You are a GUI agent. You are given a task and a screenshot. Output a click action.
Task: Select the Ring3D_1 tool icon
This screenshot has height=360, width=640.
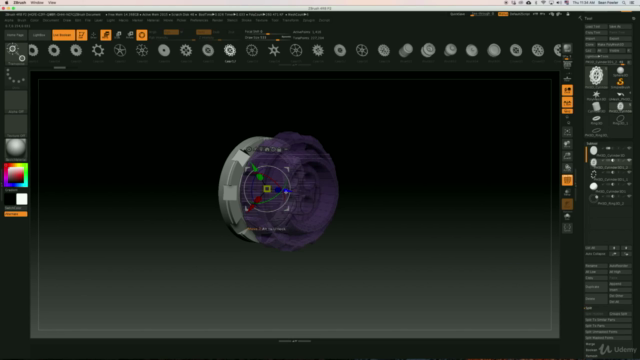click(620, 119)
